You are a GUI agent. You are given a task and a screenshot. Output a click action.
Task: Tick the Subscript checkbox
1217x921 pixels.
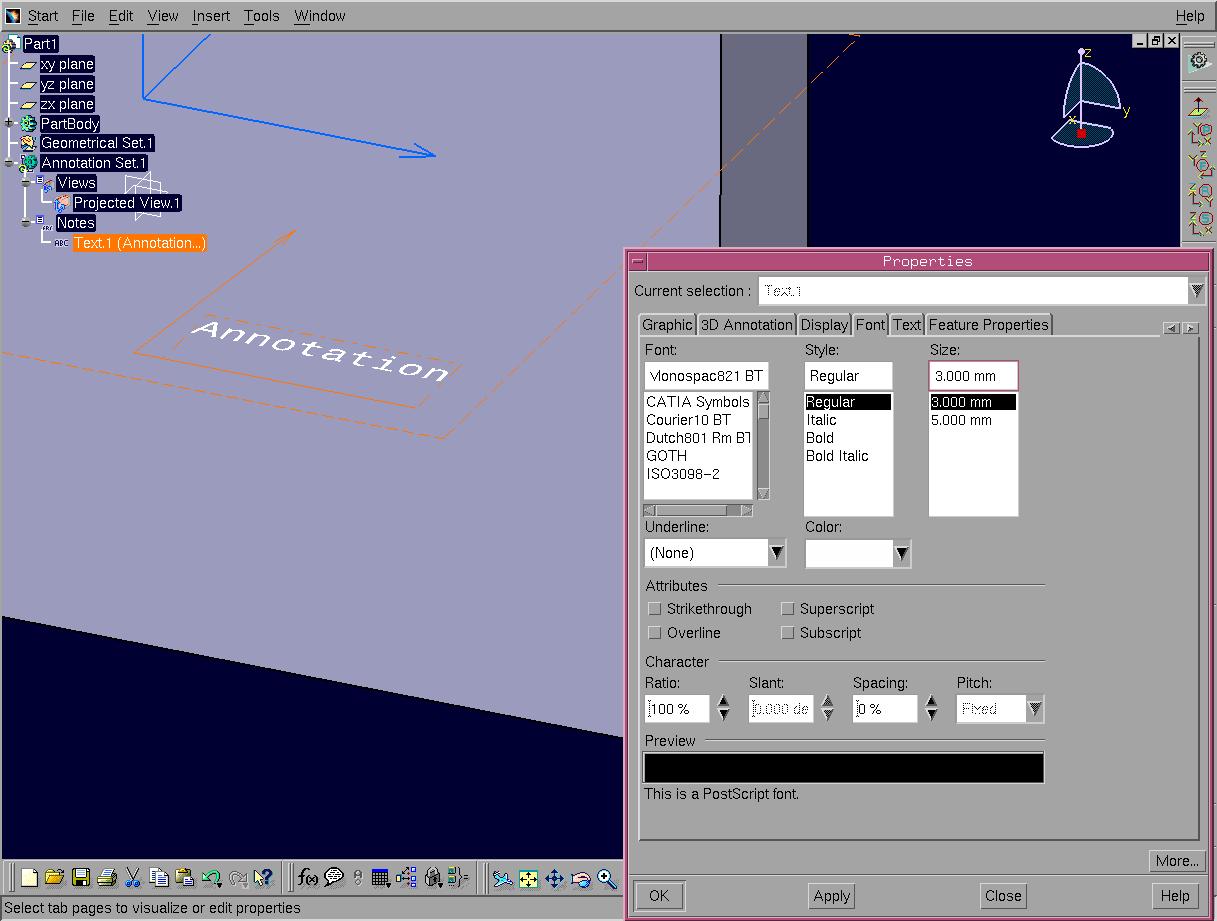click(788, 632)
